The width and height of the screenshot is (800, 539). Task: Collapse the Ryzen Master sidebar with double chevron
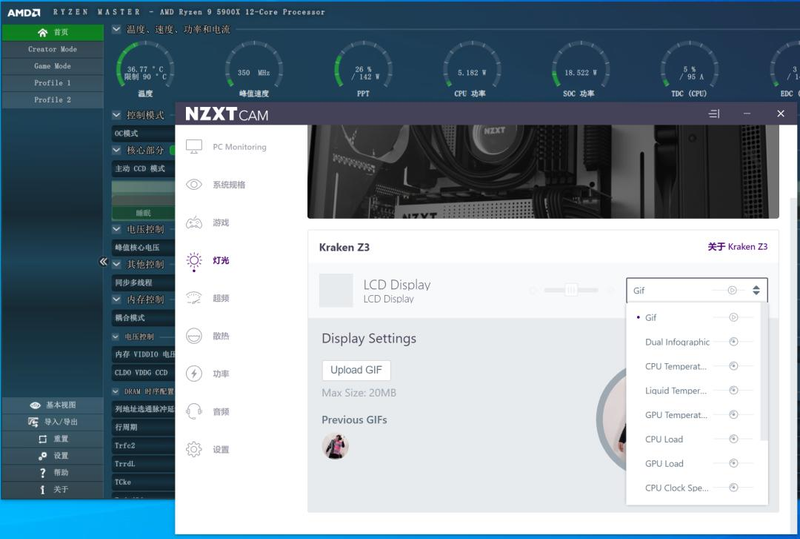103,261
